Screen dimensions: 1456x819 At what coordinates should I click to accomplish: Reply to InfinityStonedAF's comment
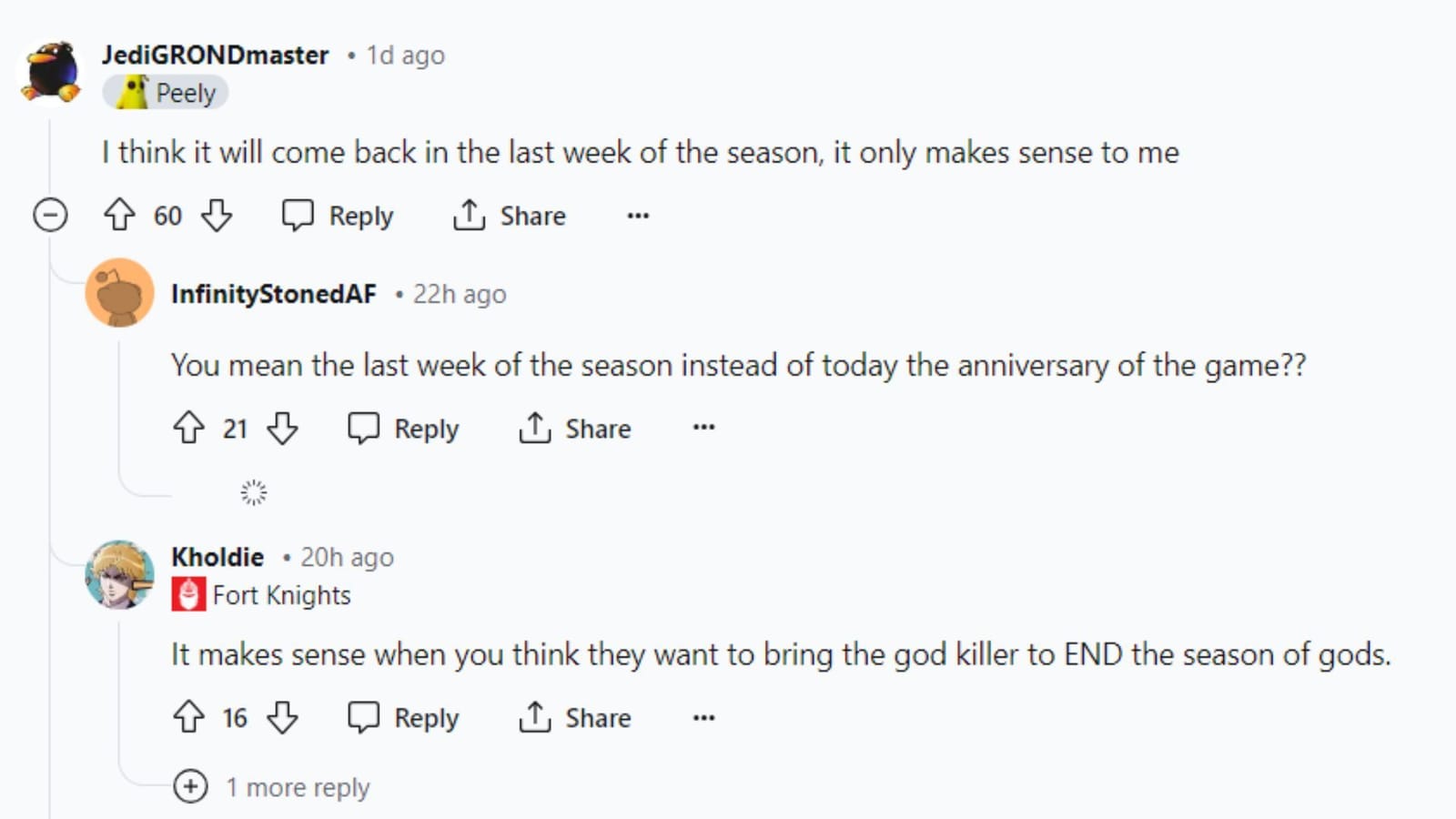[x=403, y=428]
